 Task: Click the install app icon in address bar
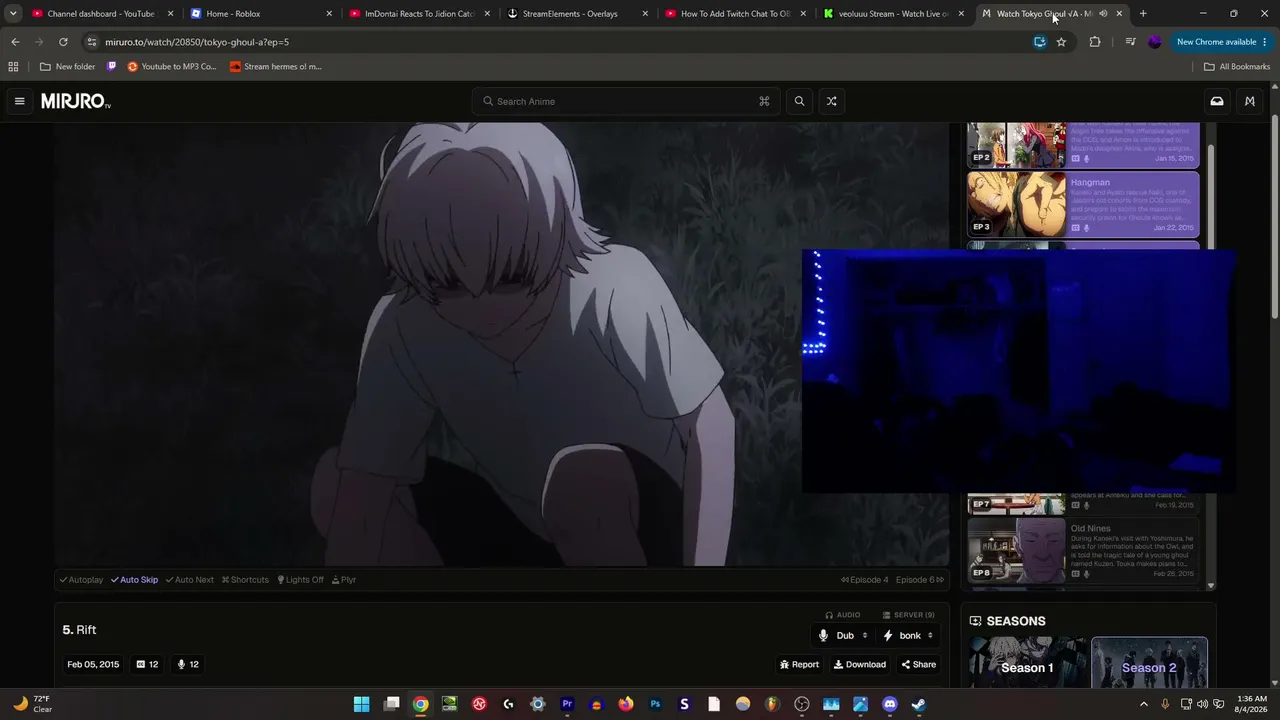pyautogui.click(x=1040, y=42)
